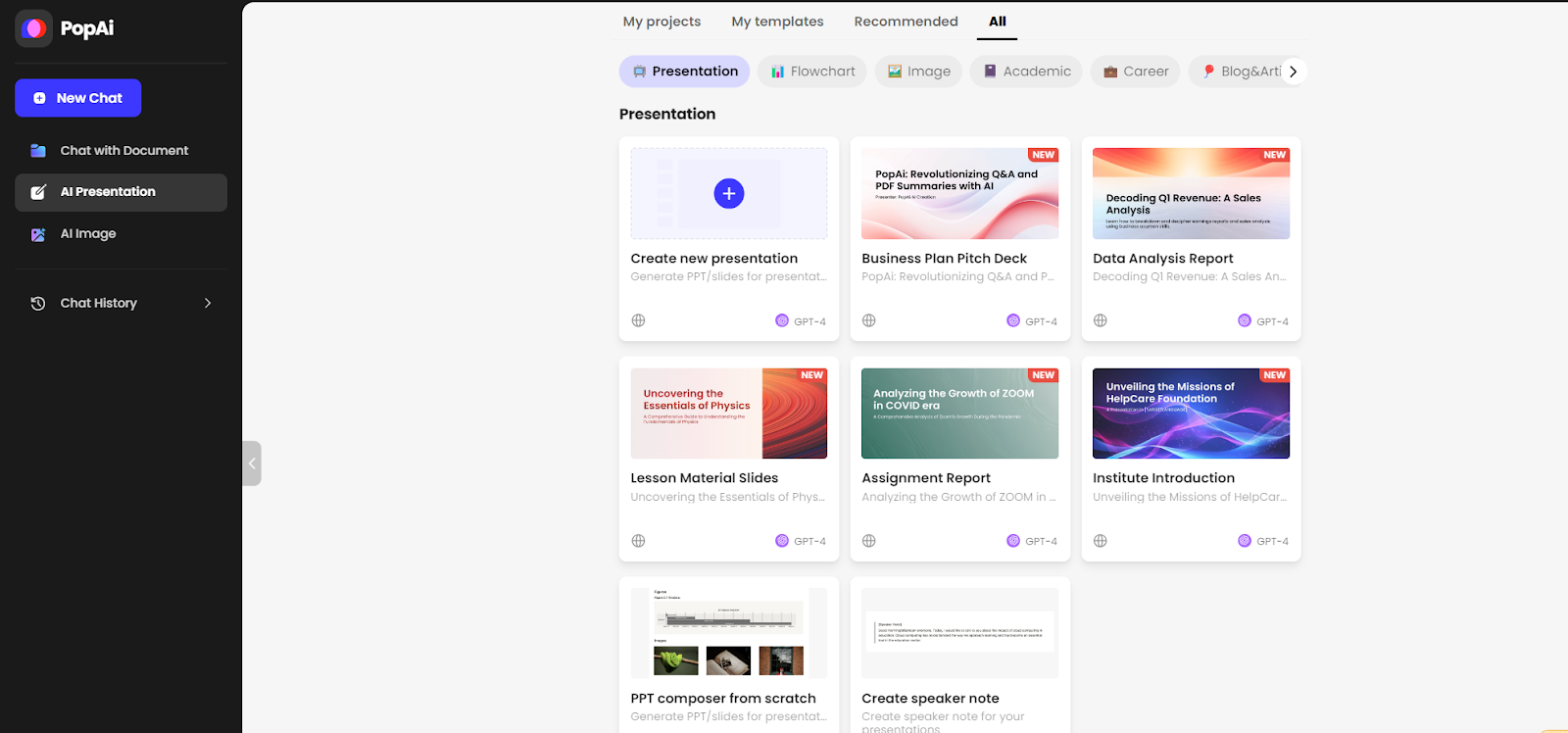Open the Institute Introduction thumbnail

pos(1191,414)
